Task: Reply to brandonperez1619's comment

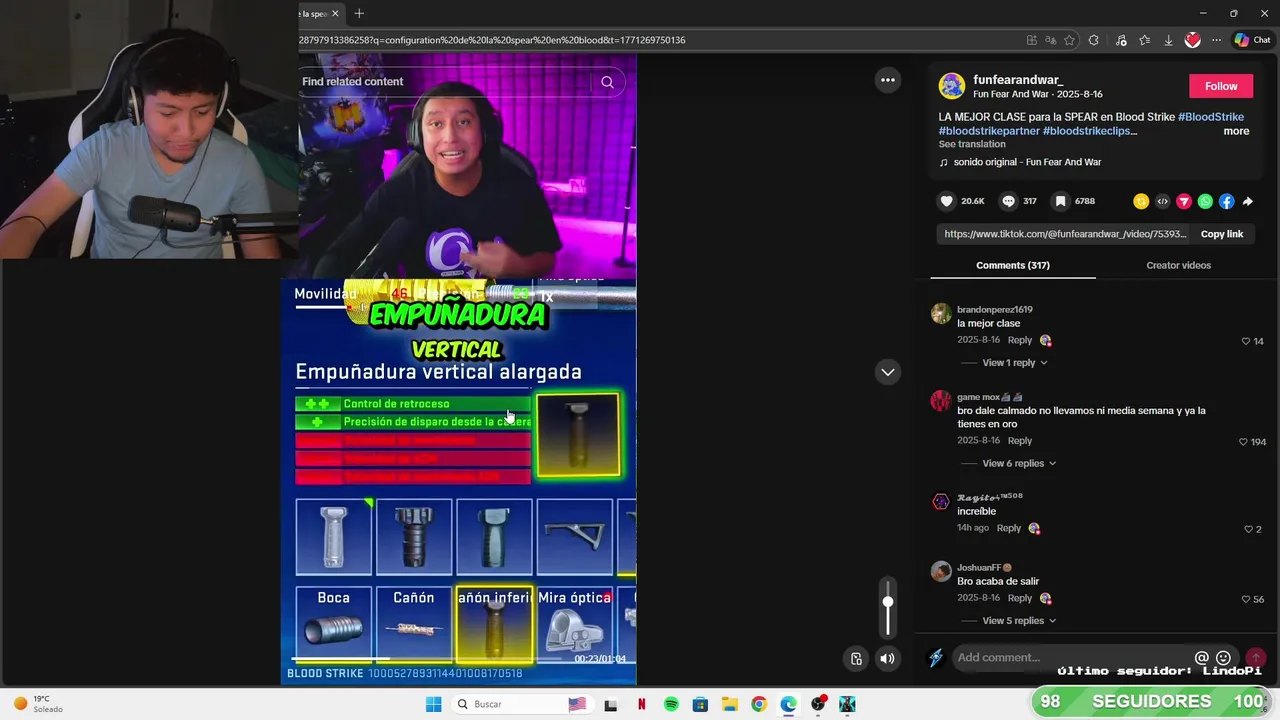Action: [1020, 341]
